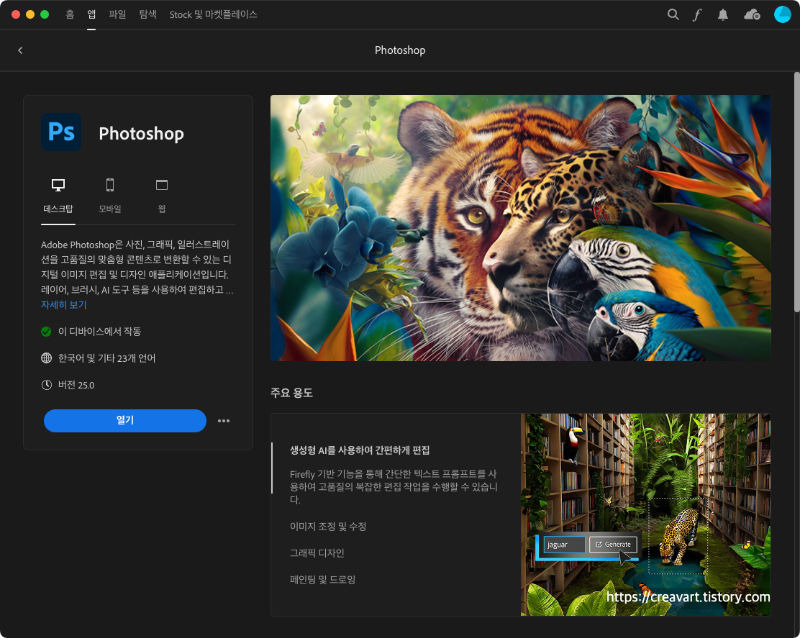Open the 홈 menu tab

point(70,14)
